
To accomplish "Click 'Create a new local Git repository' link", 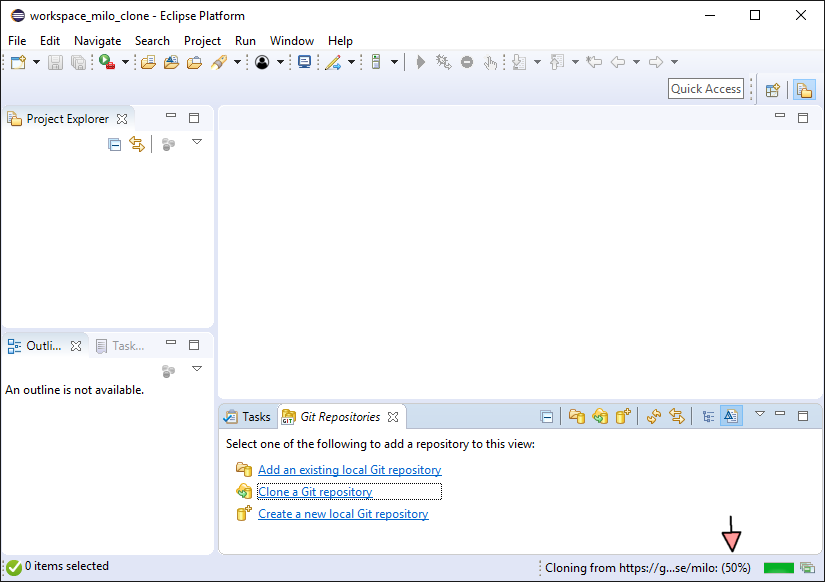I will coord(343,514).
